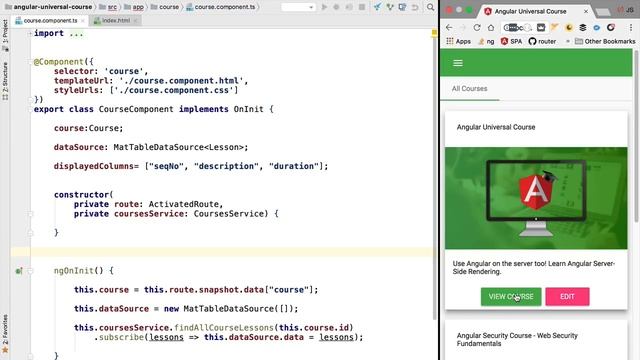Collapse the ngOnInit method fold marker
Screen dimensions: 640x360
pyautogui.click(x=30, y=271)
